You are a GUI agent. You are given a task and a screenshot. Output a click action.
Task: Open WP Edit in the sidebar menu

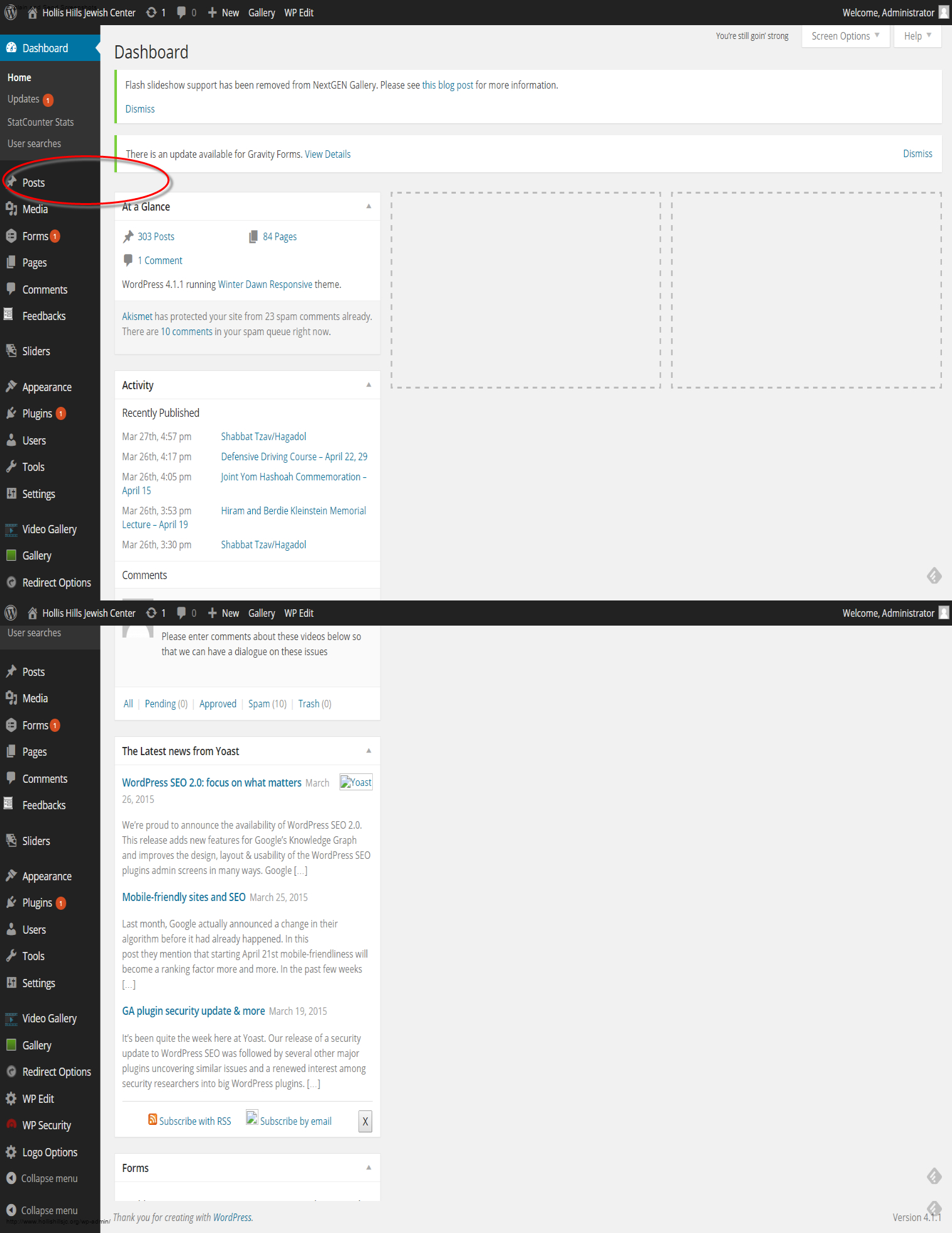tap(38, 1098)
